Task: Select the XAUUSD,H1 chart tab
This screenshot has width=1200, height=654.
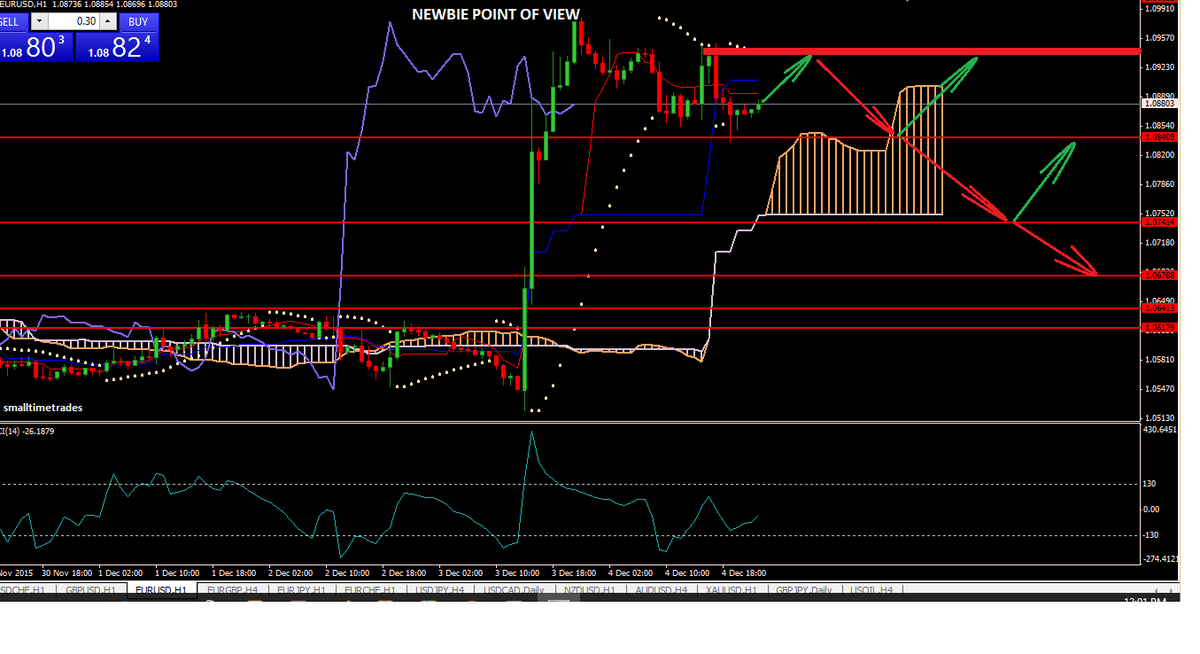Action: tap(731, 590)
